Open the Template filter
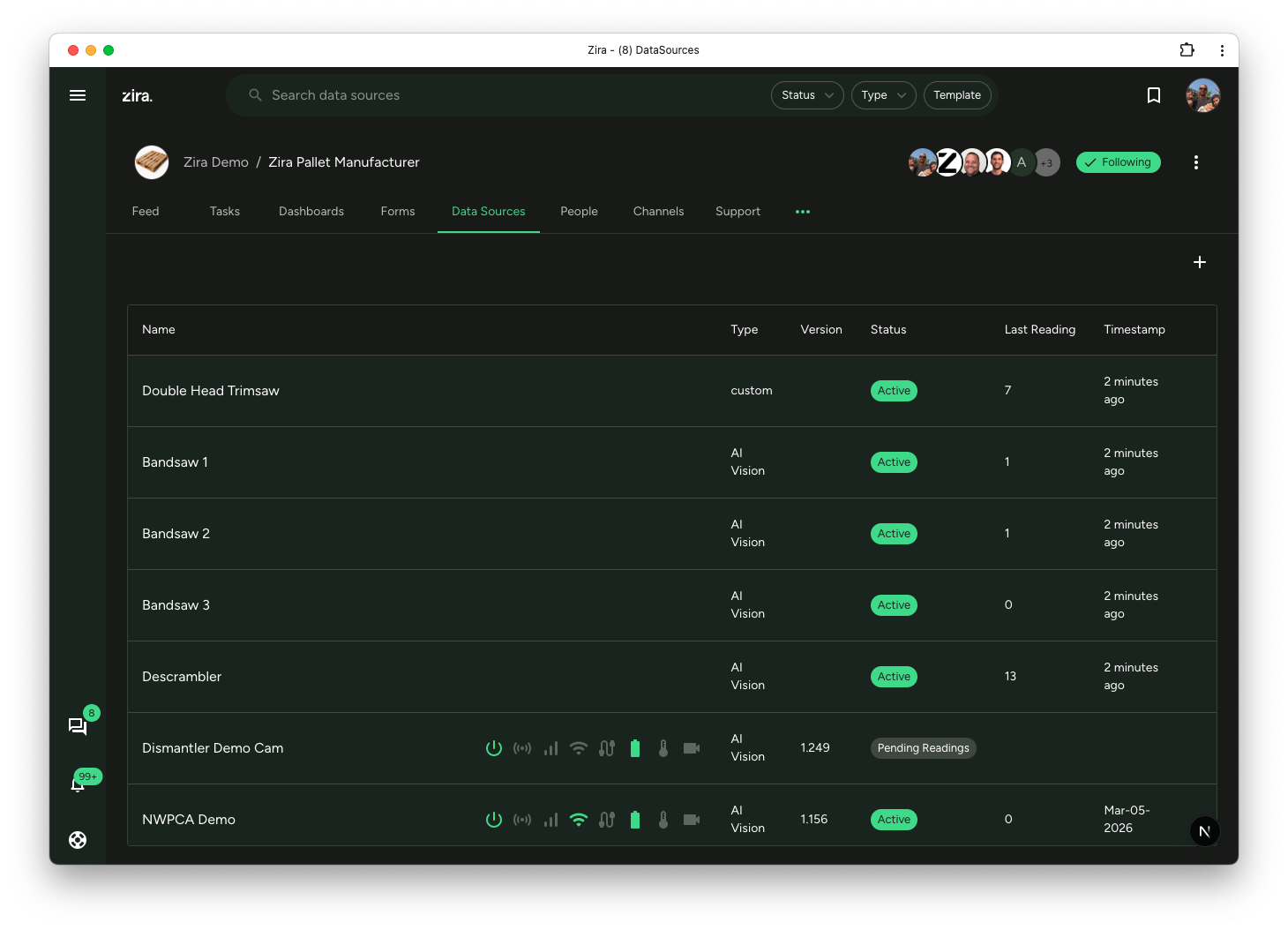The width and height of the screenshot is (1288, 930). point(957,95)
